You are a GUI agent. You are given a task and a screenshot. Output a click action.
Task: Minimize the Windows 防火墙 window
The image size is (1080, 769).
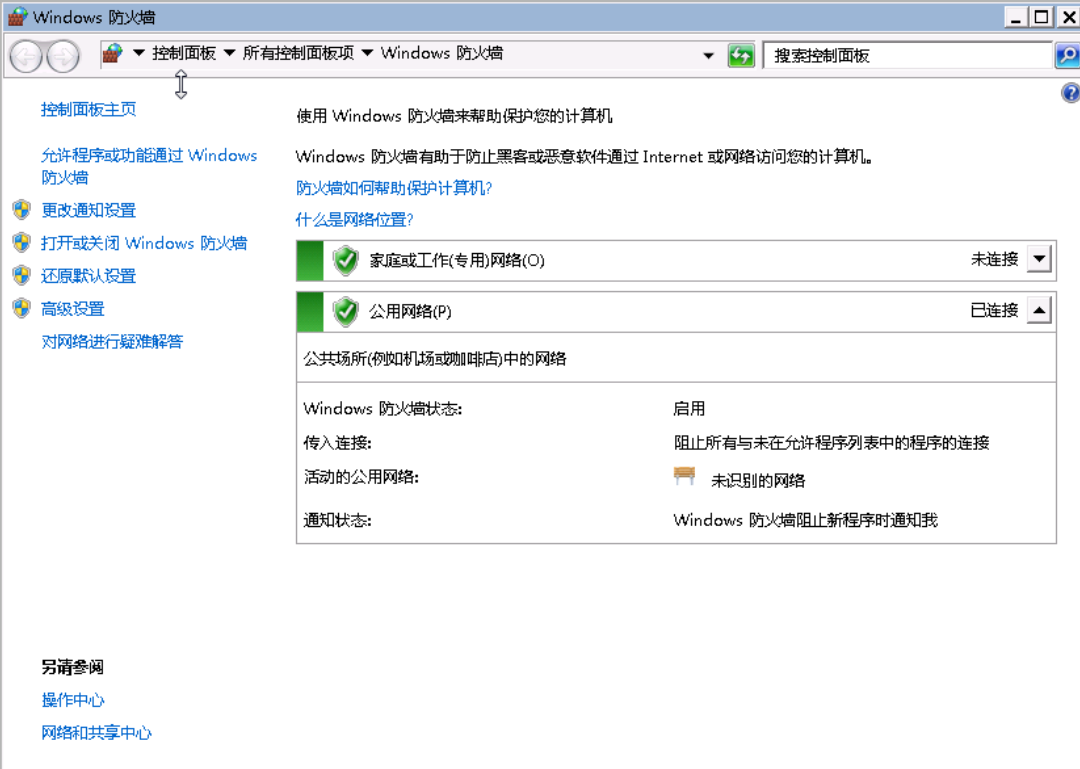(1015, 17)
